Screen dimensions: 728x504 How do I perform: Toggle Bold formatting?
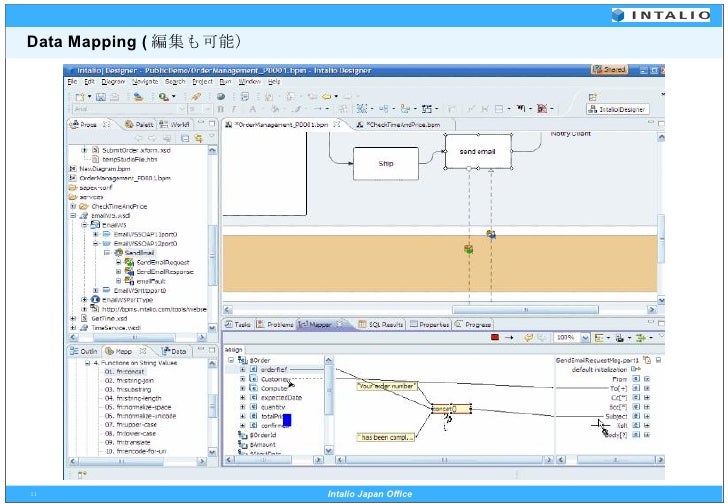coord(221,109)
